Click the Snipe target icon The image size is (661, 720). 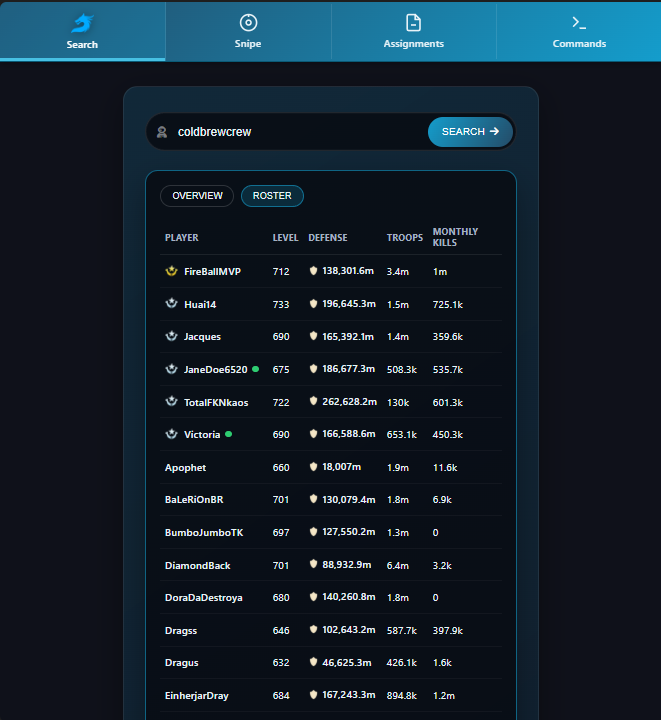point(248,23)
